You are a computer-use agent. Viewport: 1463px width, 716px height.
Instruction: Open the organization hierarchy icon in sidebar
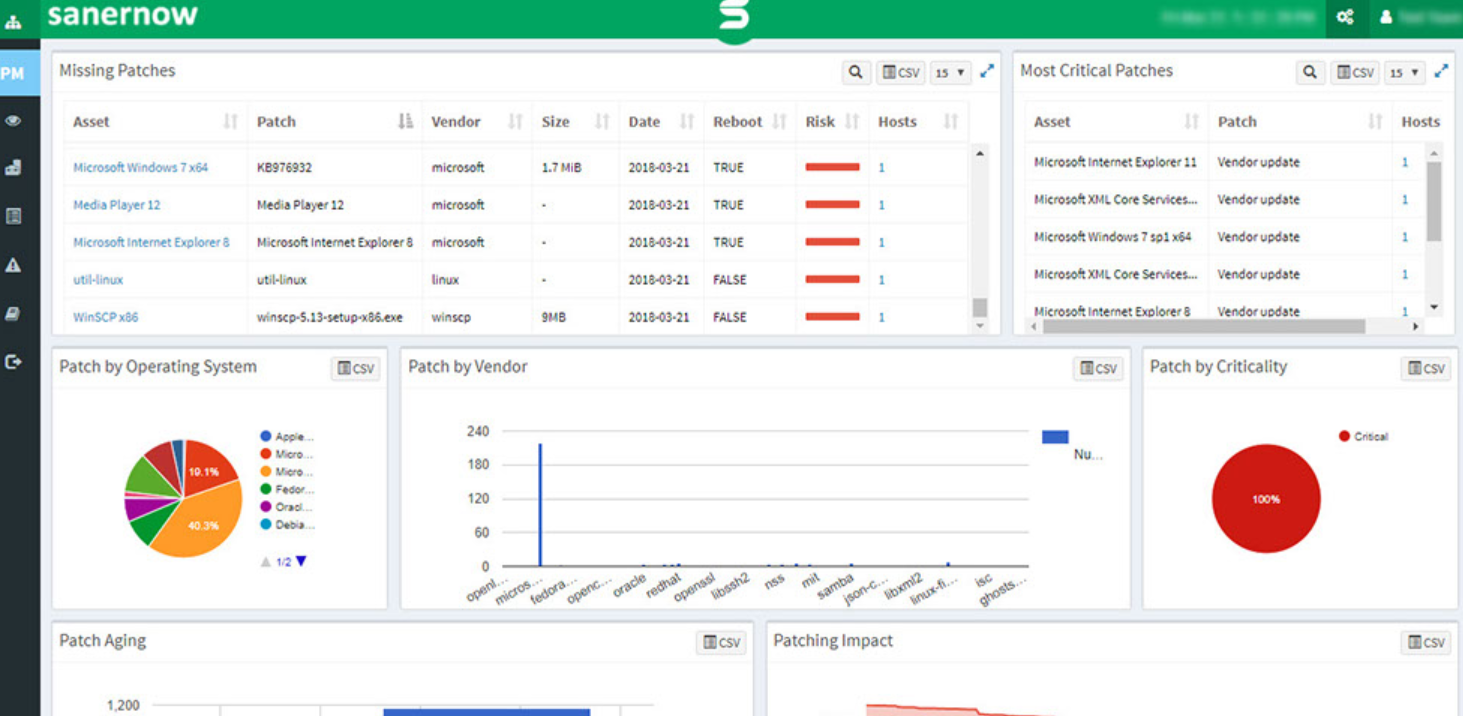click(x=13, y=22)
